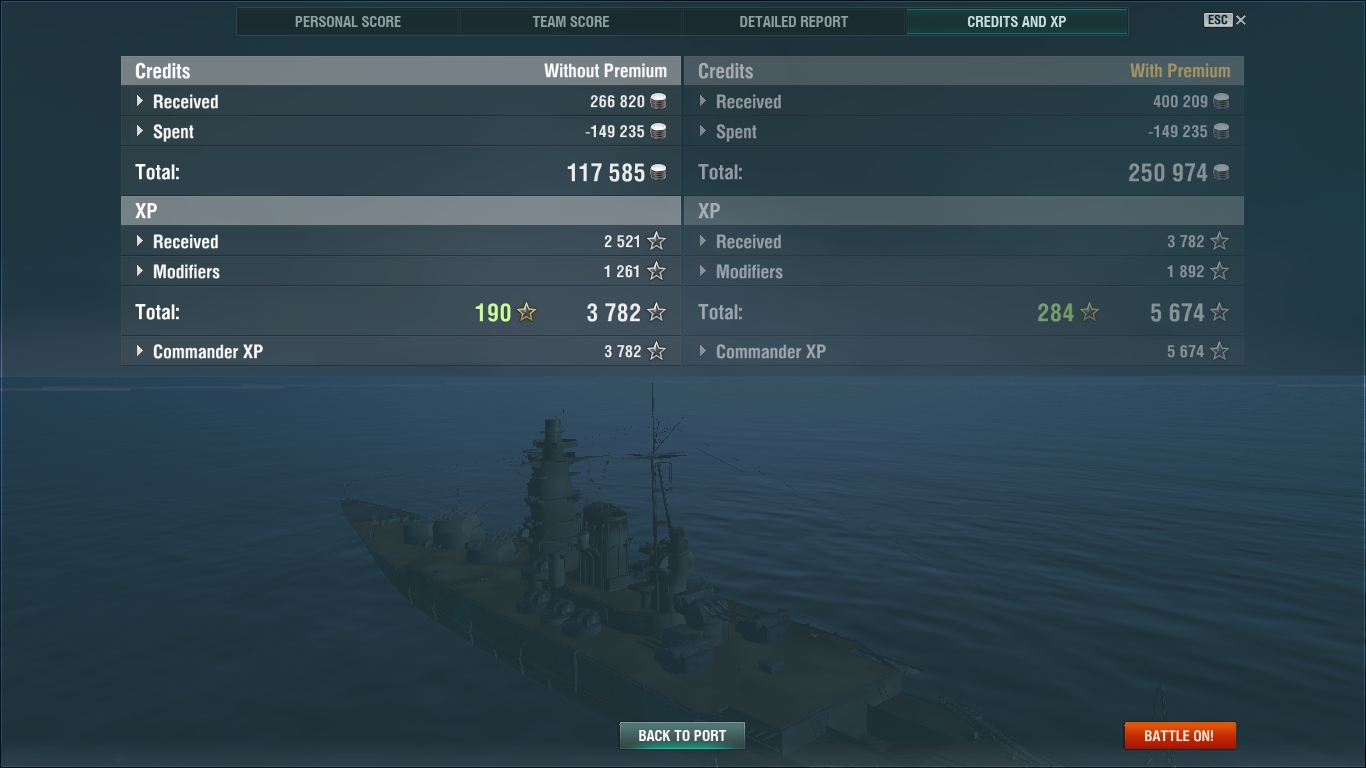The width and height of the screenshot is (1366, 768).
Task: Open the Detailed Report tab
Action: click(794, 21)
